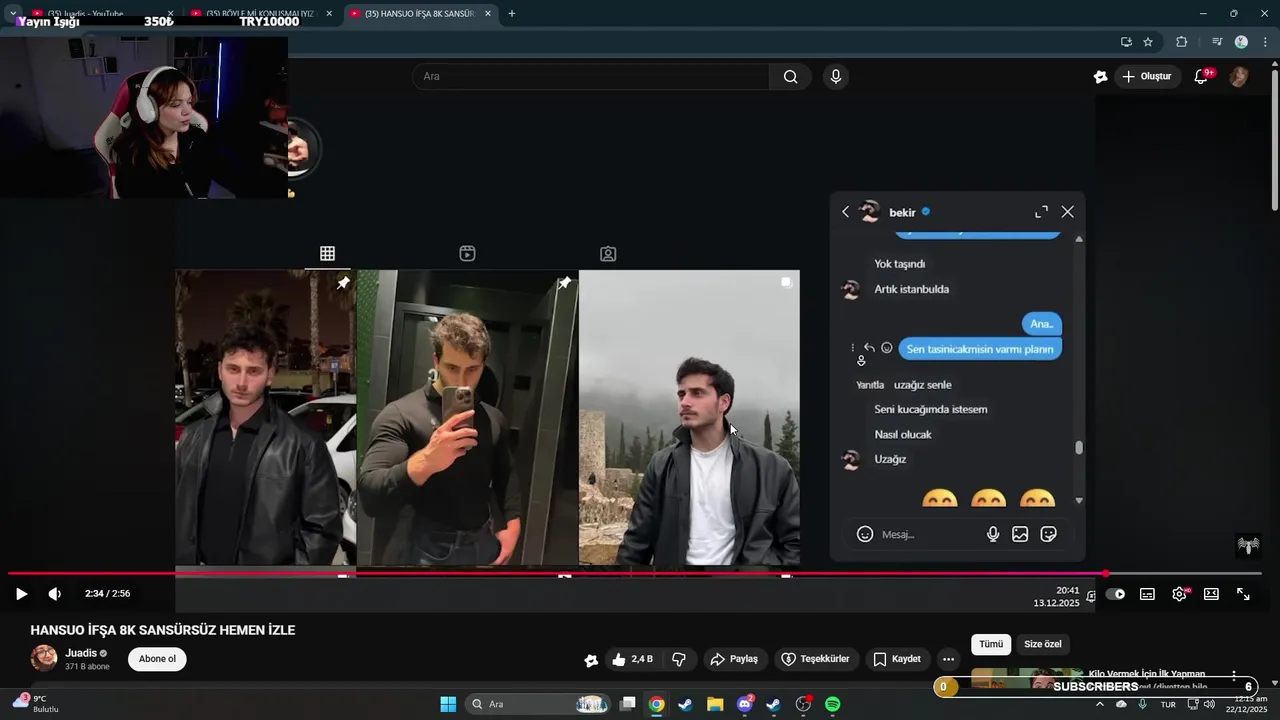The width and height of the screenshot is (1280, 720).
Task: Start voice search with microphone icon
Action: pyautogui.click(x=836, y=77)
